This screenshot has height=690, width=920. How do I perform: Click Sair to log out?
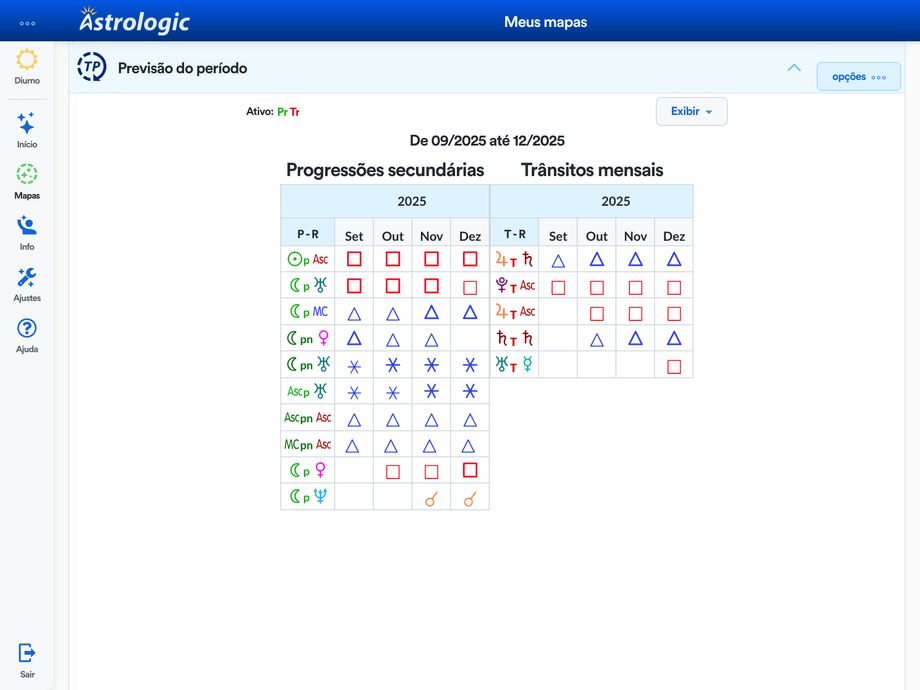pos(27,661)
